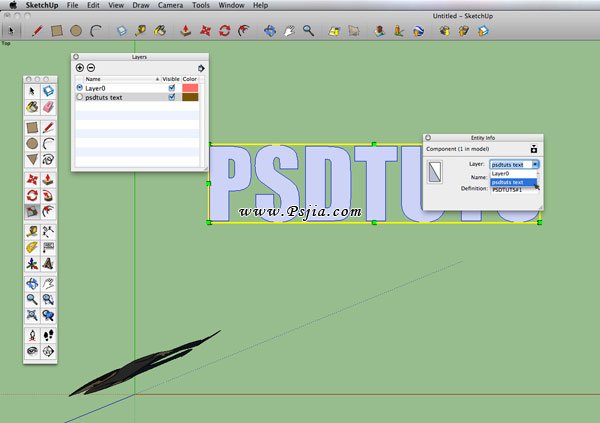The image size is (600, 423).
Task: Open the Window menu in the menu bar
Action: [x=232, y=5]
